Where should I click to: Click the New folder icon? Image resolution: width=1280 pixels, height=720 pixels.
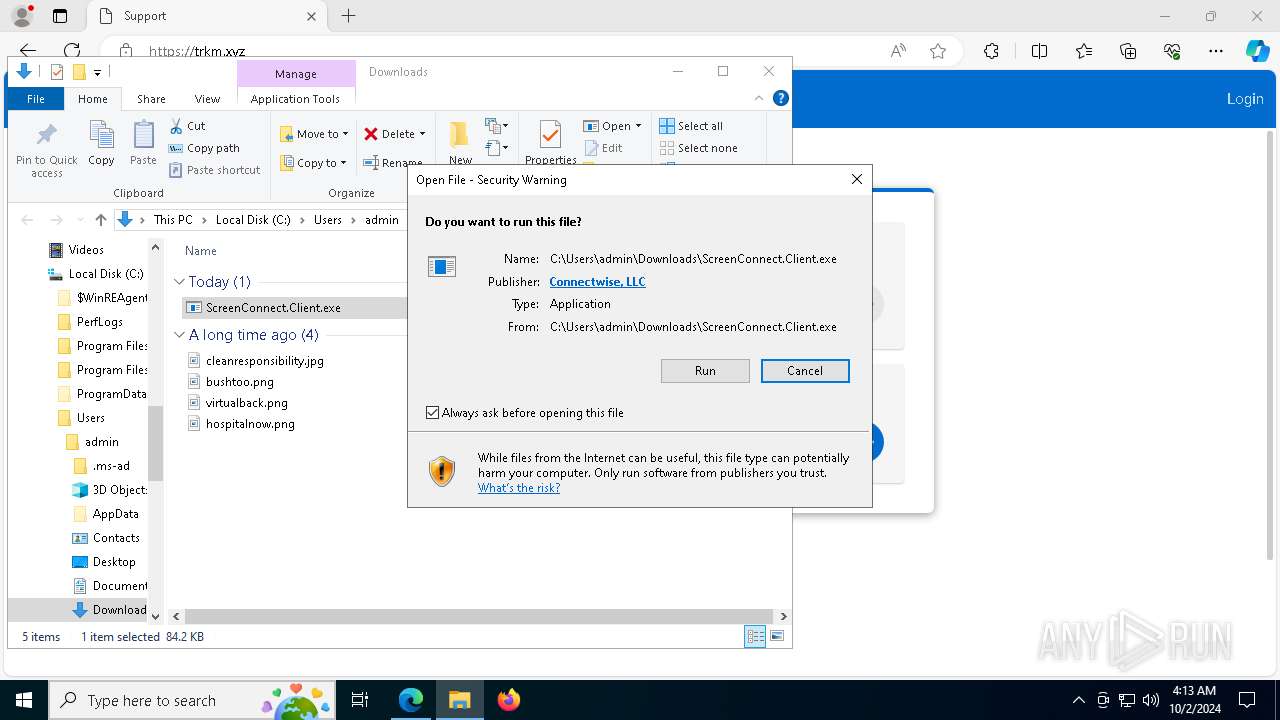(459, 135)
